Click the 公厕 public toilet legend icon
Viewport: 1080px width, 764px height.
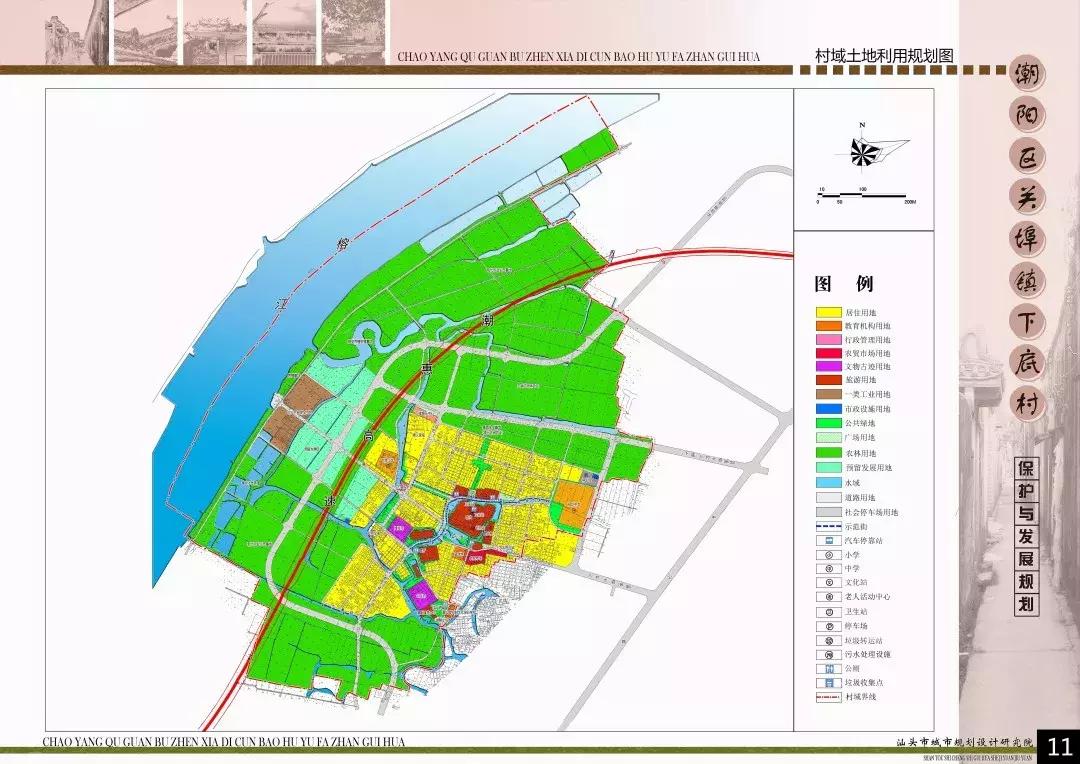829,669
